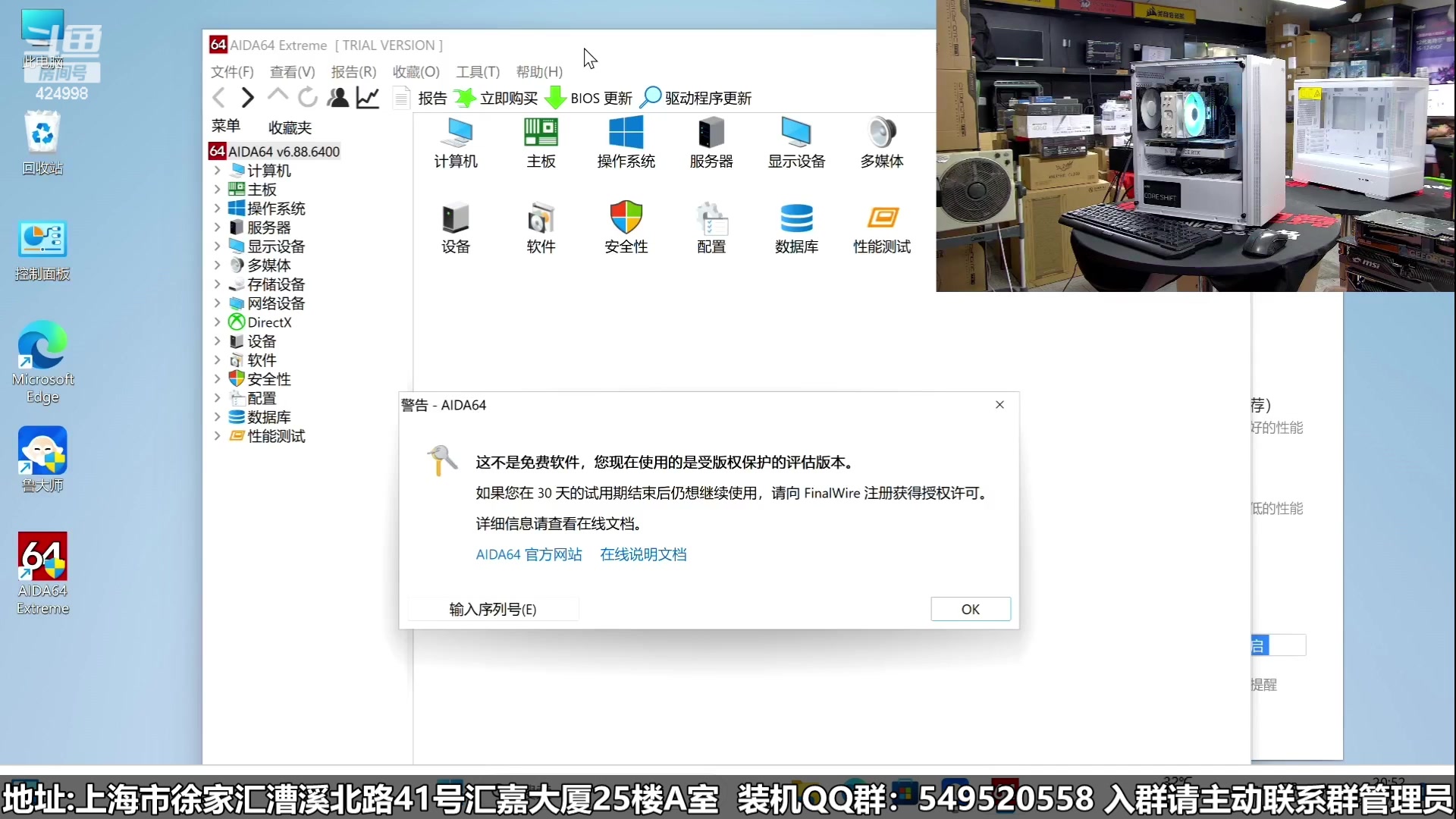
Task: Open the 主板 motherboard large icon
Action: click(x=541, y=143)
